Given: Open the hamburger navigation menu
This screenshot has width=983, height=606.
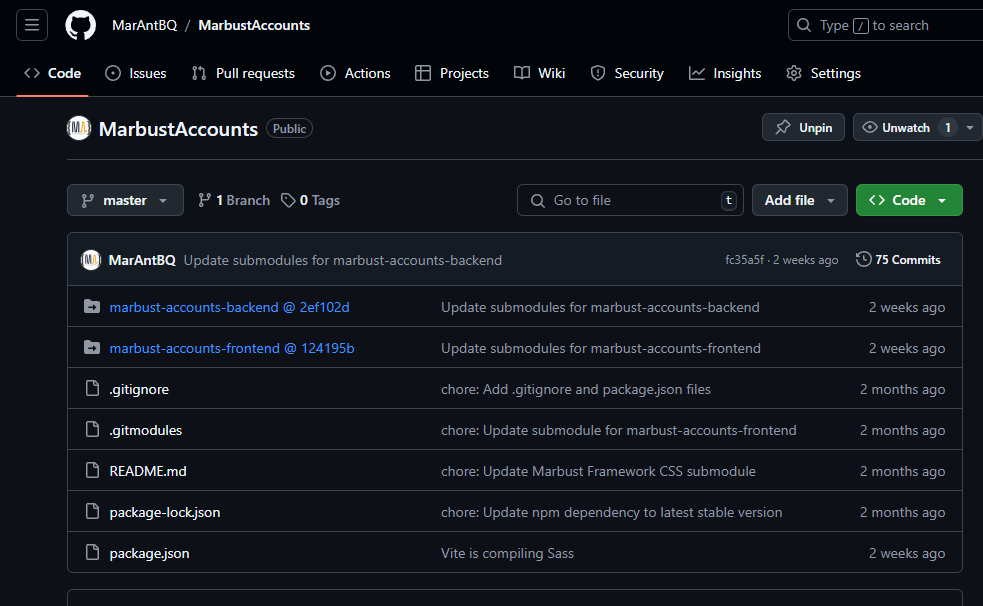Looking at the screenshot, I should (32, 25).
